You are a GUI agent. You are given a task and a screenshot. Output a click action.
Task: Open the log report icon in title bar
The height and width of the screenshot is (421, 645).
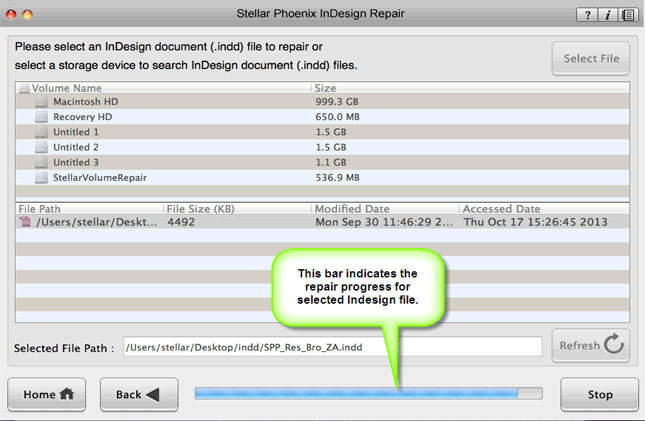[x=627, y=14]
